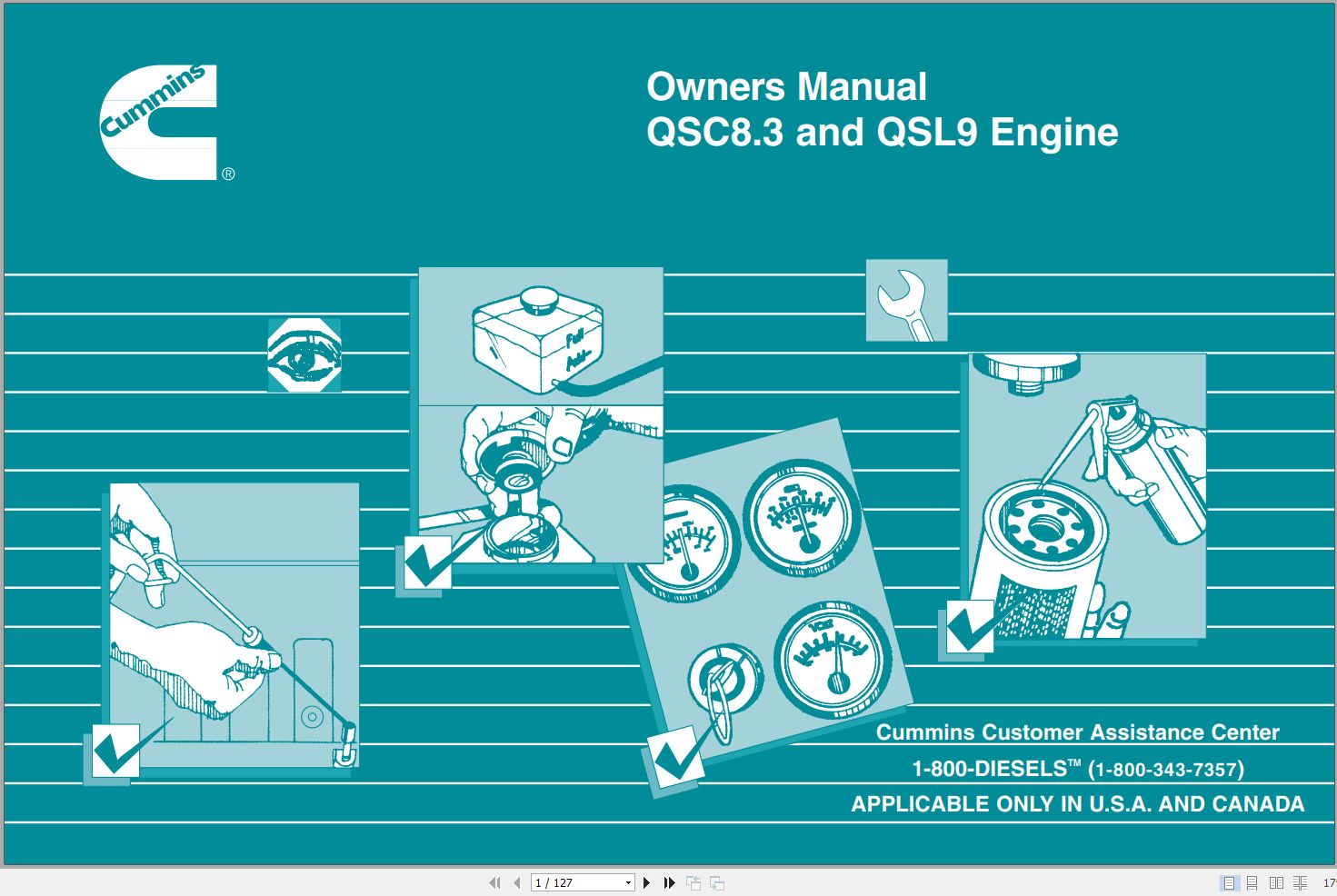Viewport: 1337px width, 896px height.
Task: Click the checkmark under dipstick illustration
Action: 116,750
